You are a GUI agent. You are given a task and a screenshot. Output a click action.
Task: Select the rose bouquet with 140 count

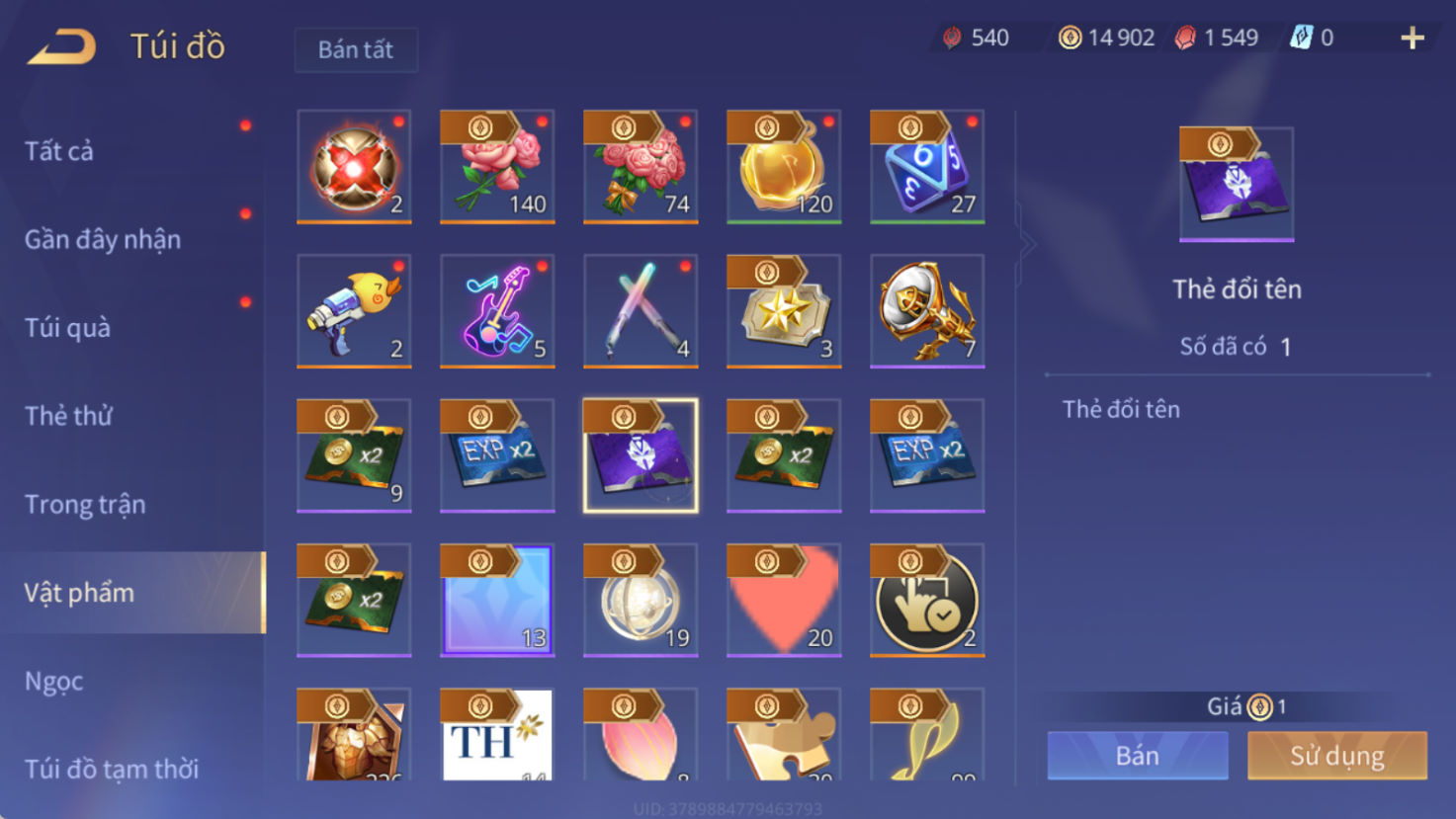497,166
